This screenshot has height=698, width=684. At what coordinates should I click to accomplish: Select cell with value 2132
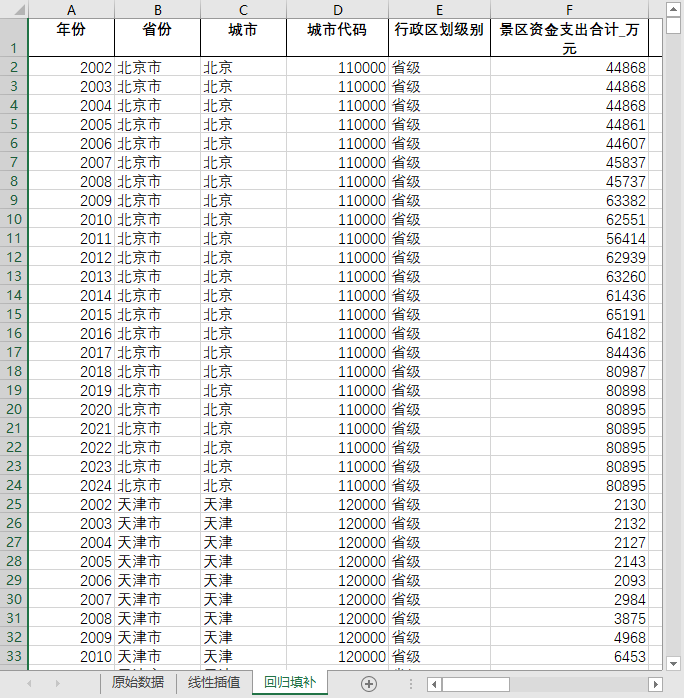tap(570, 523)
